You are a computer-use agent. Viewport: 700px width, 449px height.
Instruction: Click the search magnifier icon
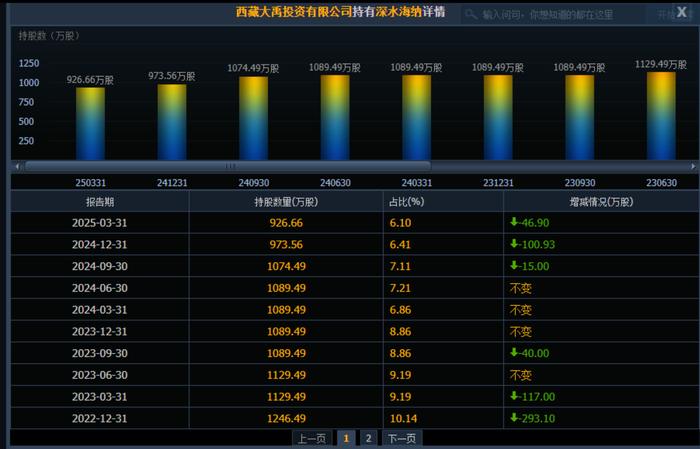471,15
